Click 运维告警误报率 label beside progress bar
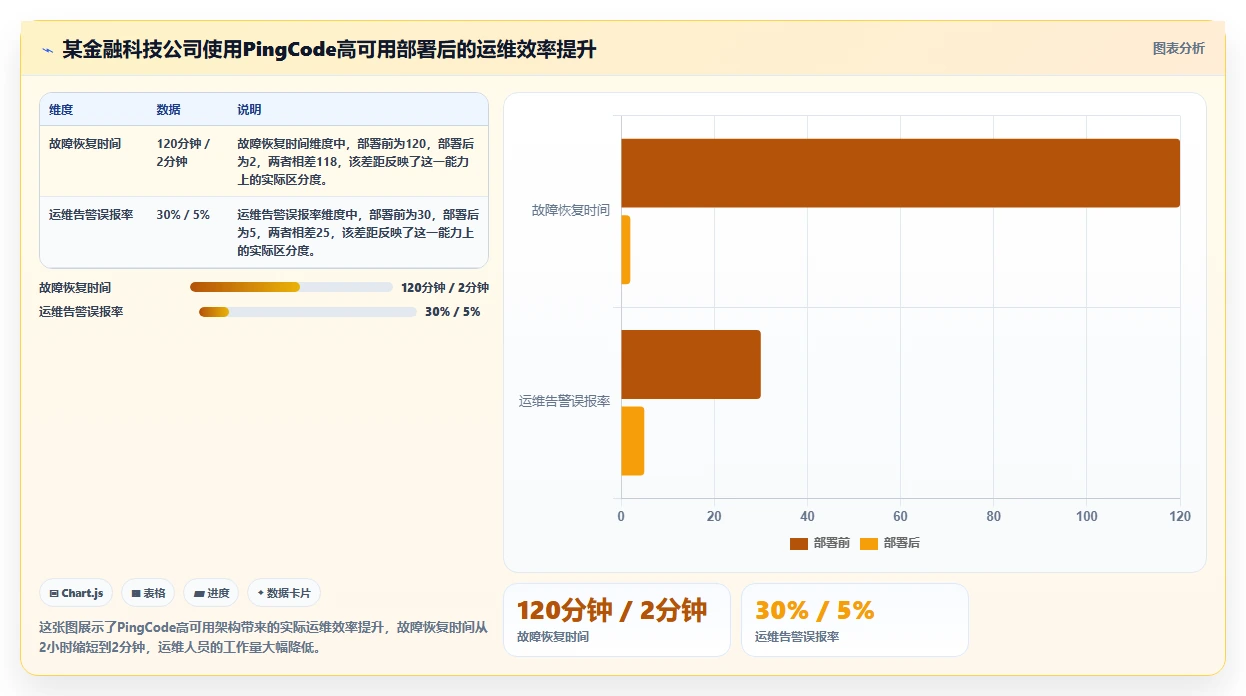The width and height of the screenshot is (1246, 696). click(x=81, y=312)
